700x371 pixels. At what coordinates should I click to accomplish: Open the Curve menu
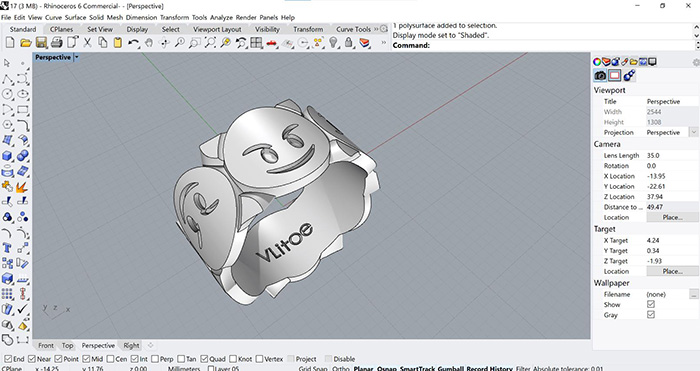pos(53,17)
